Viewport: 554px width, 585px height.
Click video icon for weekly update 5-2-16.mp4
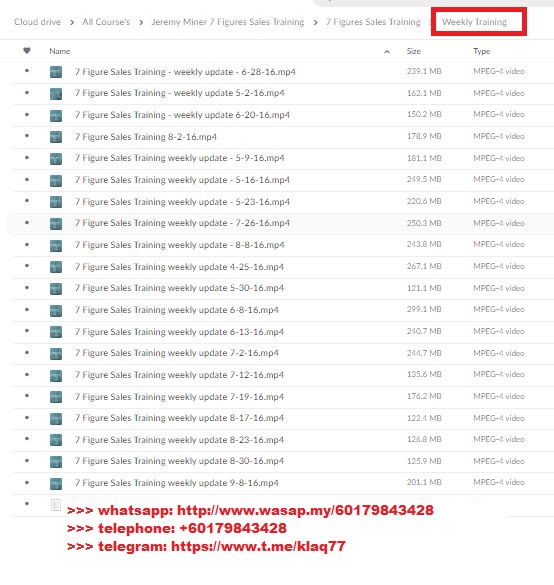click(x=56, y=94)
